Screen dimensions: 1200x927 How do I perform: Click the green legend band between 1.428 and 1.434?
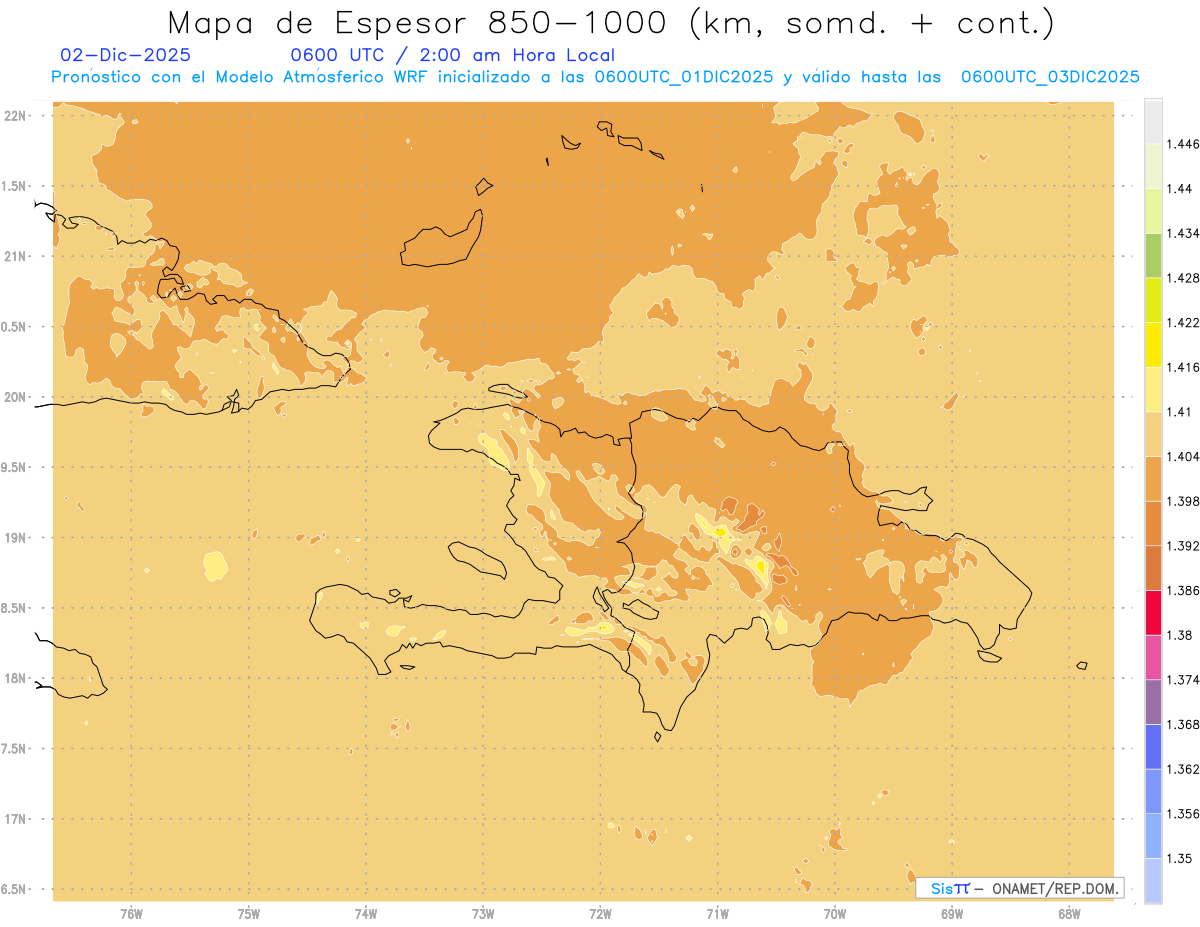pyautogui.click(x=1153, y=255)
